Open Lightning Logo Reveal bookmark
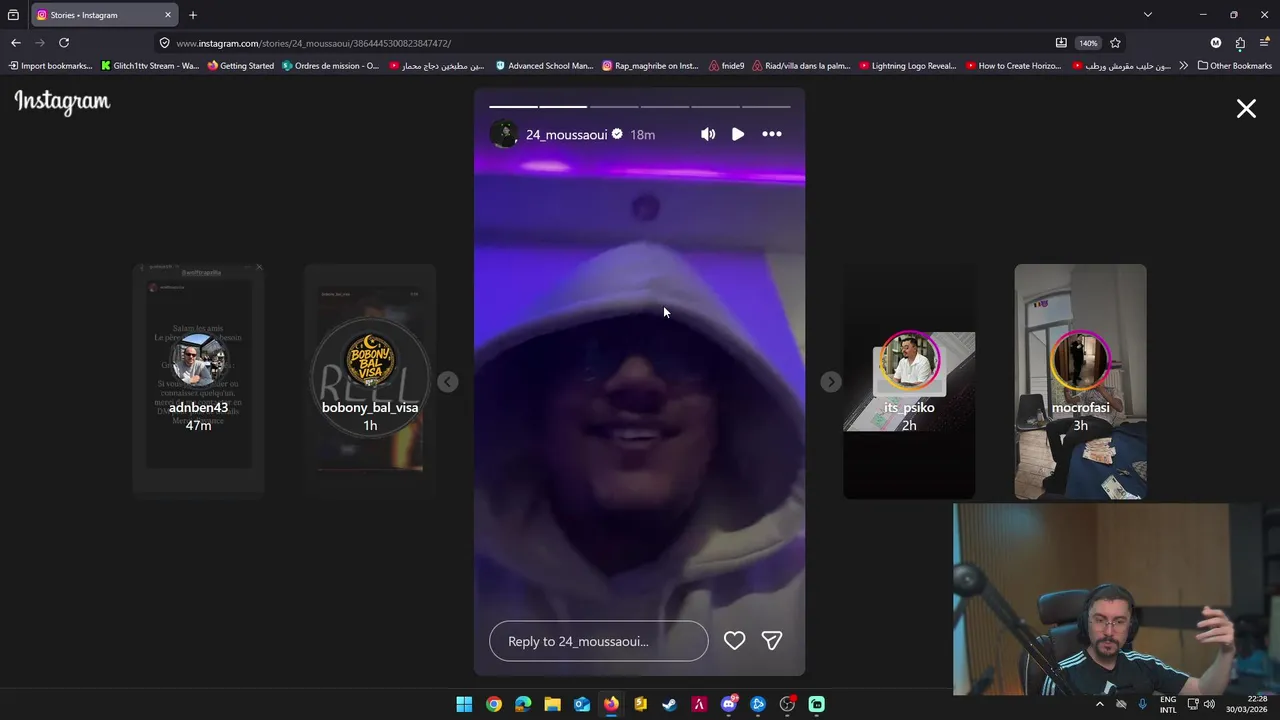1280x720 pixels. [908, 66]
